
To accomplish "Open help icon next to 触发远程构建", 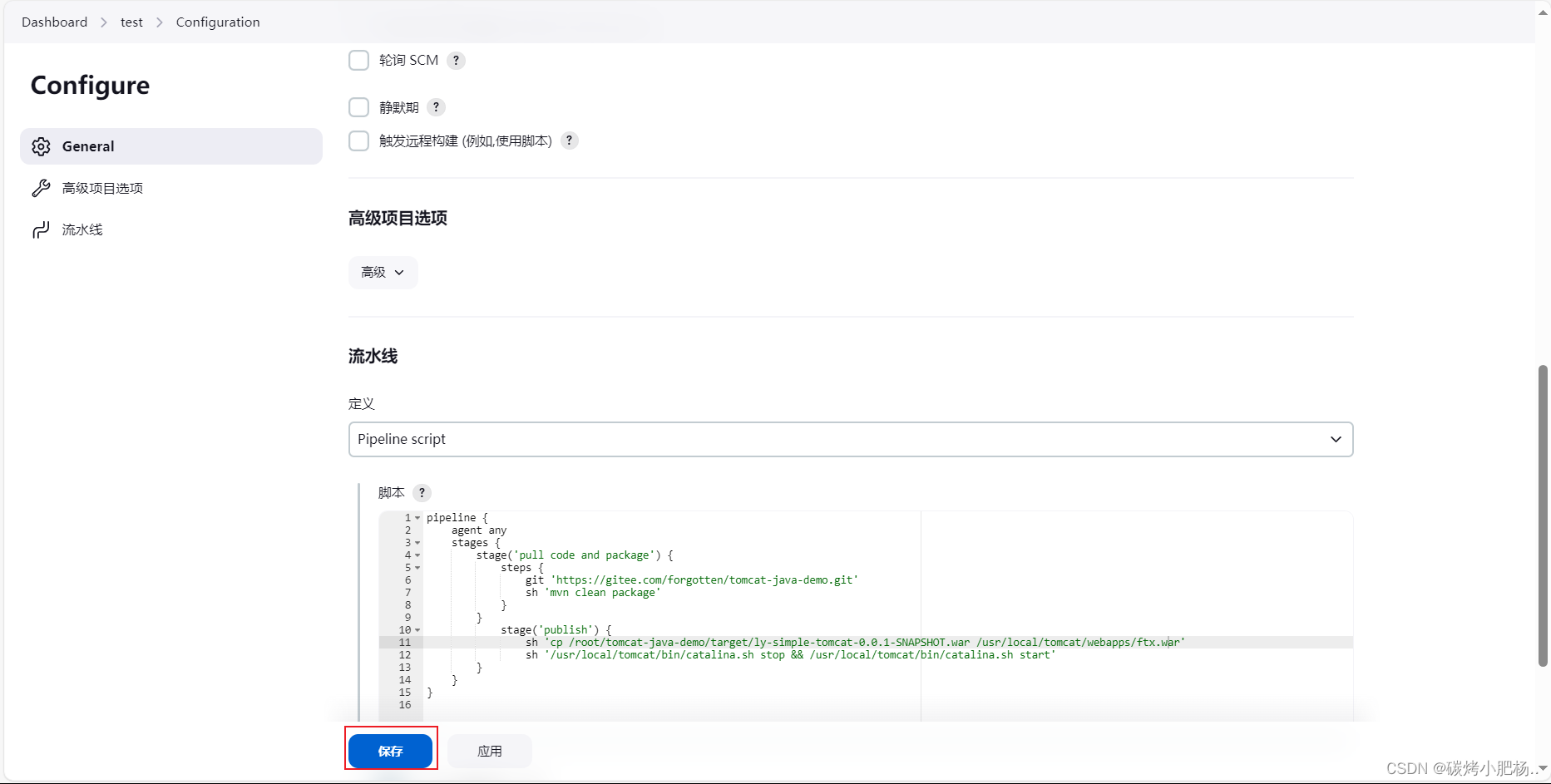I will pyautogui.click(x=569, y=141).
